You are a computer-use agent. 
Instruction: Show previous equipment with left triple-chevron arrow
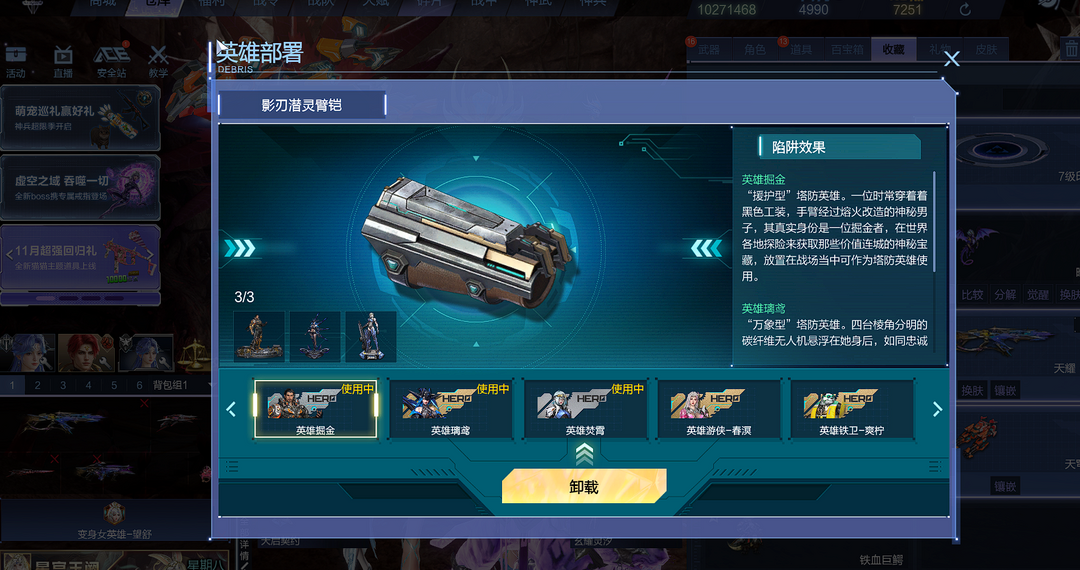[x=707, y=248]
